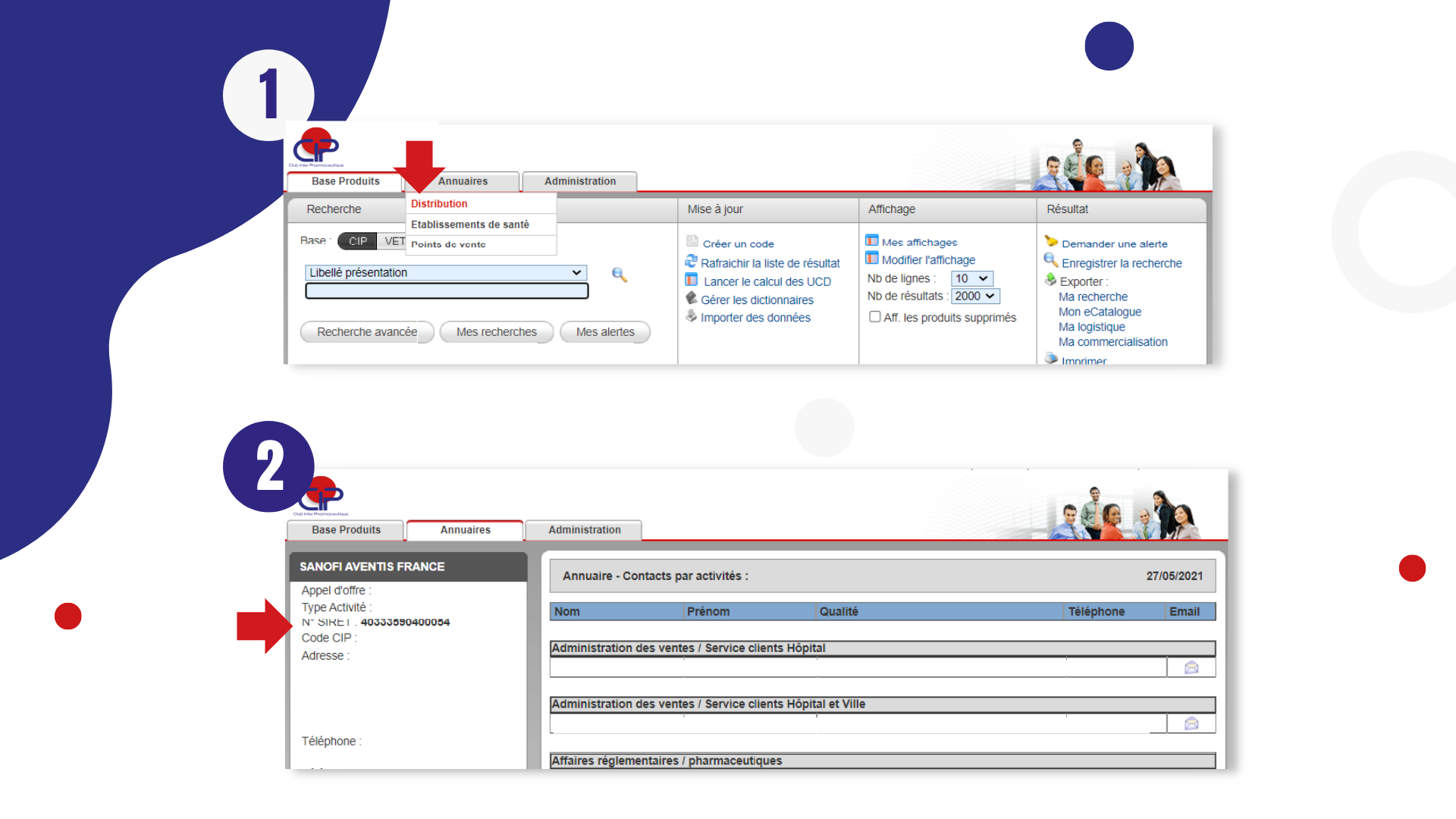The width and height of the screenshot is (1456, 819).
Task: Click envelope icon in Service clients Hôpital row
Action: (1191, 668)
